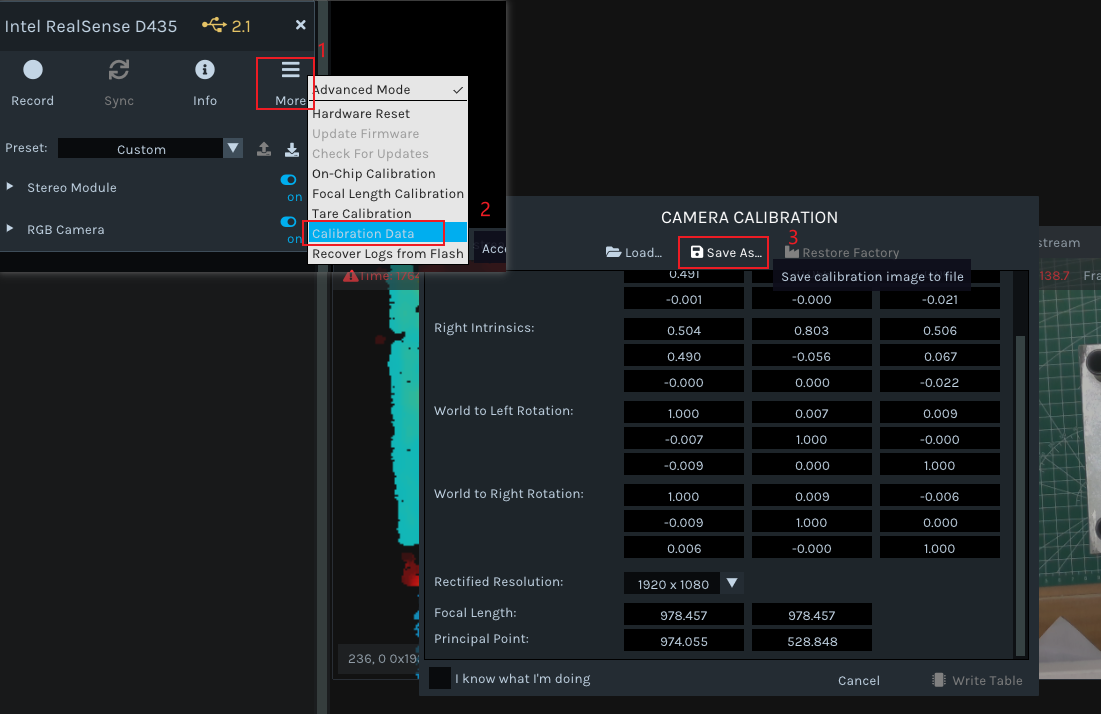Toggle the RGB Camera switch
Viewport: 1101px width, 714px height.
pyautogui.click(x=289, y=222)
